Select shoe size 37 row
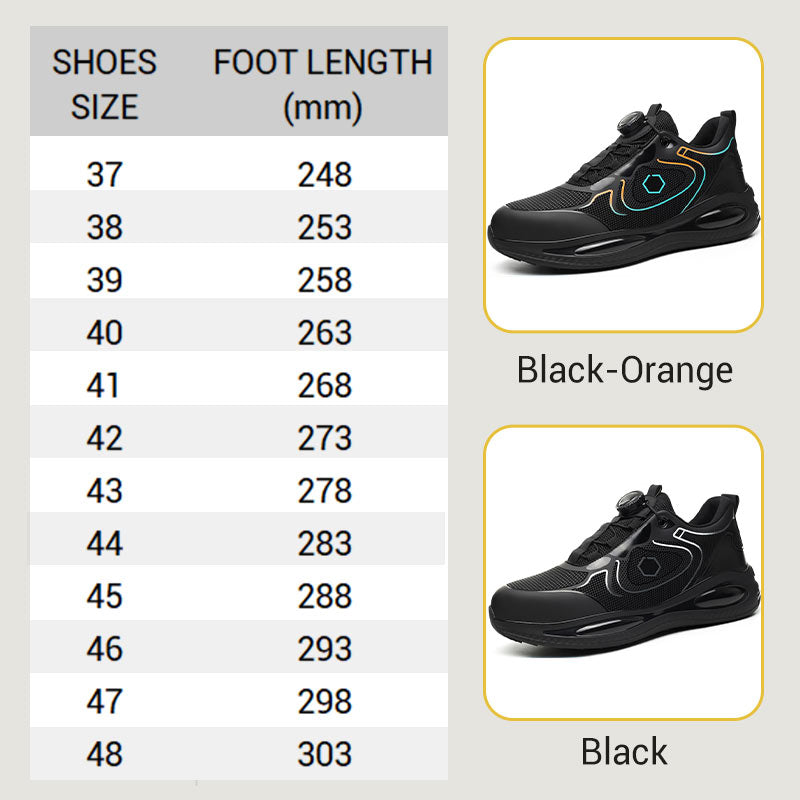The height and width of the screenshot is (800, 800). 239,163
